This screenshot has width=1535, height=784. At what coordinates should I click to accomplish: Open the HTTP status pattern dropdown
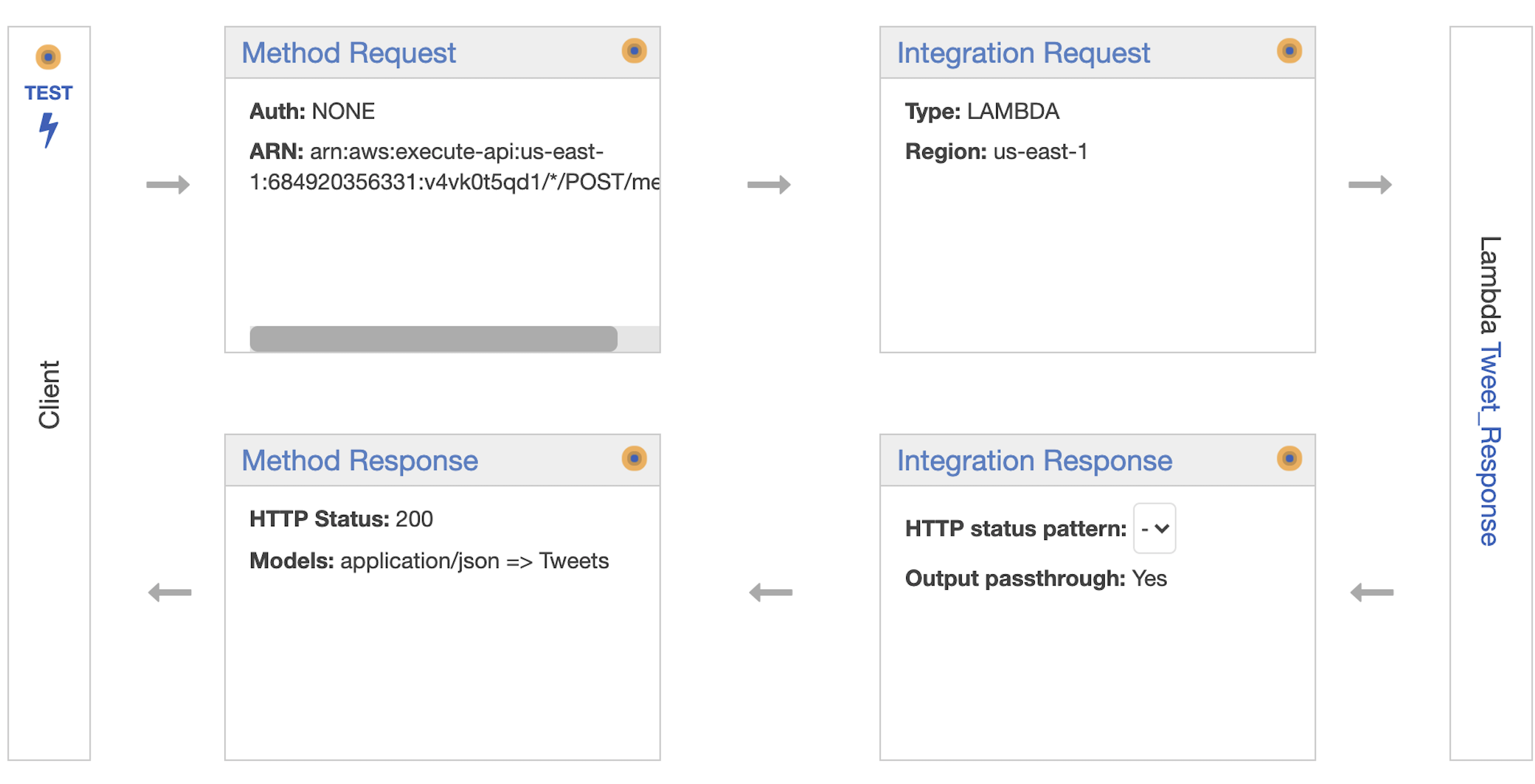coord(1154,529)
